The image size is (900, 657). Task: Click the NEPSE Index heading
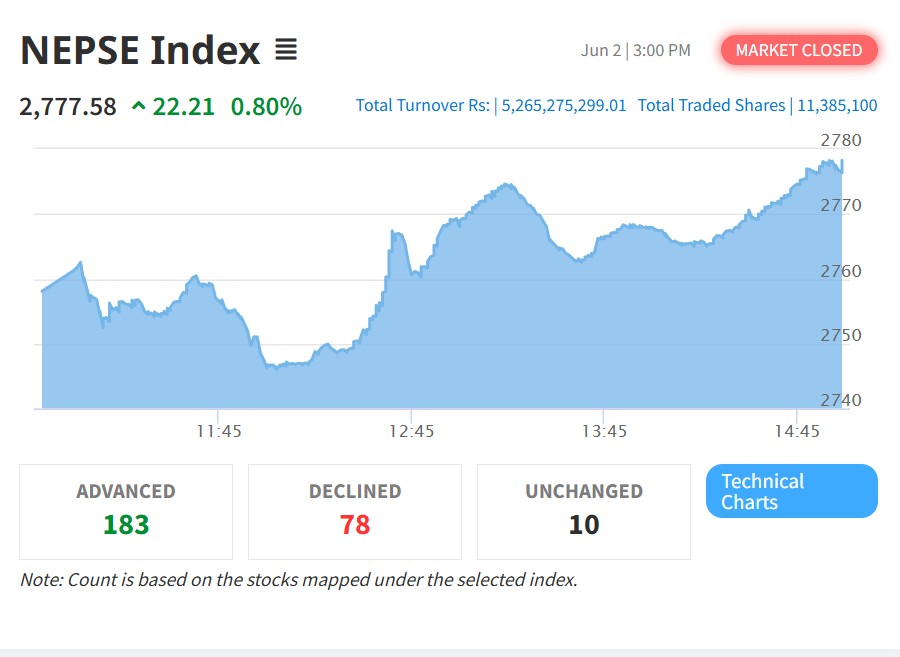pos(140,50)
